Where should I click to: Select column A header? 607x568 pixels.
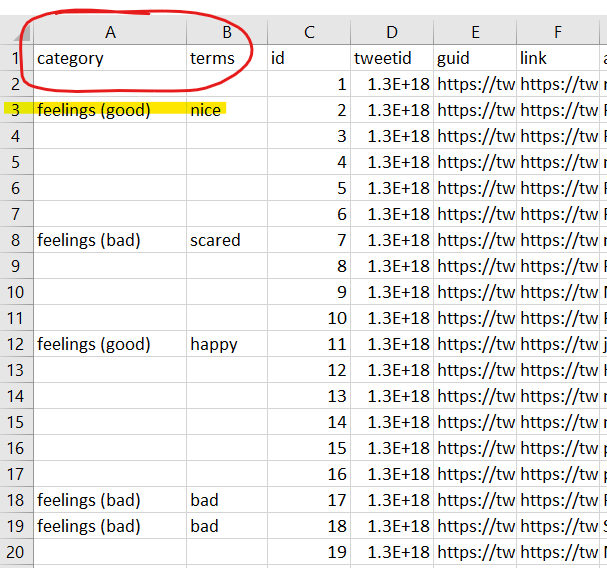[x=110, y=32]
